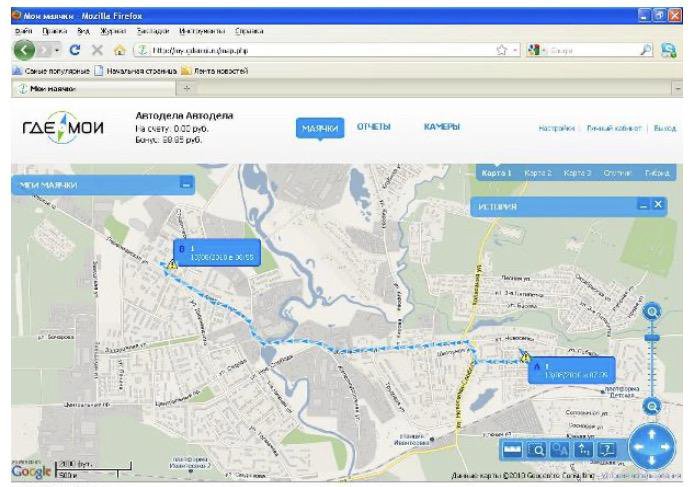Select the ruler measurement tool
The image size is (692, 487).
point(512,449)
